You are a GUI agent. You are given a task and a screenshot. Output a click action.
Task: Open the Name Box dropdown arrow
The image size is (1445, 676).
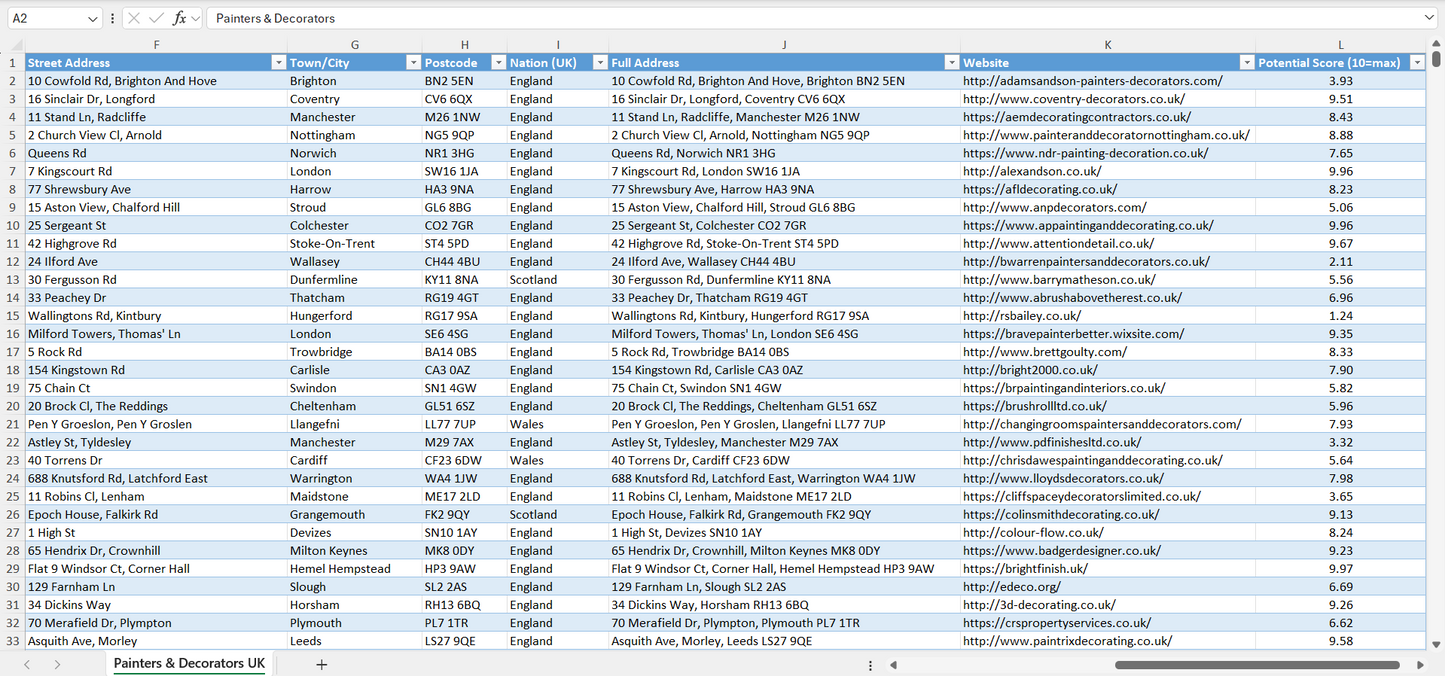tap(92, 18)
